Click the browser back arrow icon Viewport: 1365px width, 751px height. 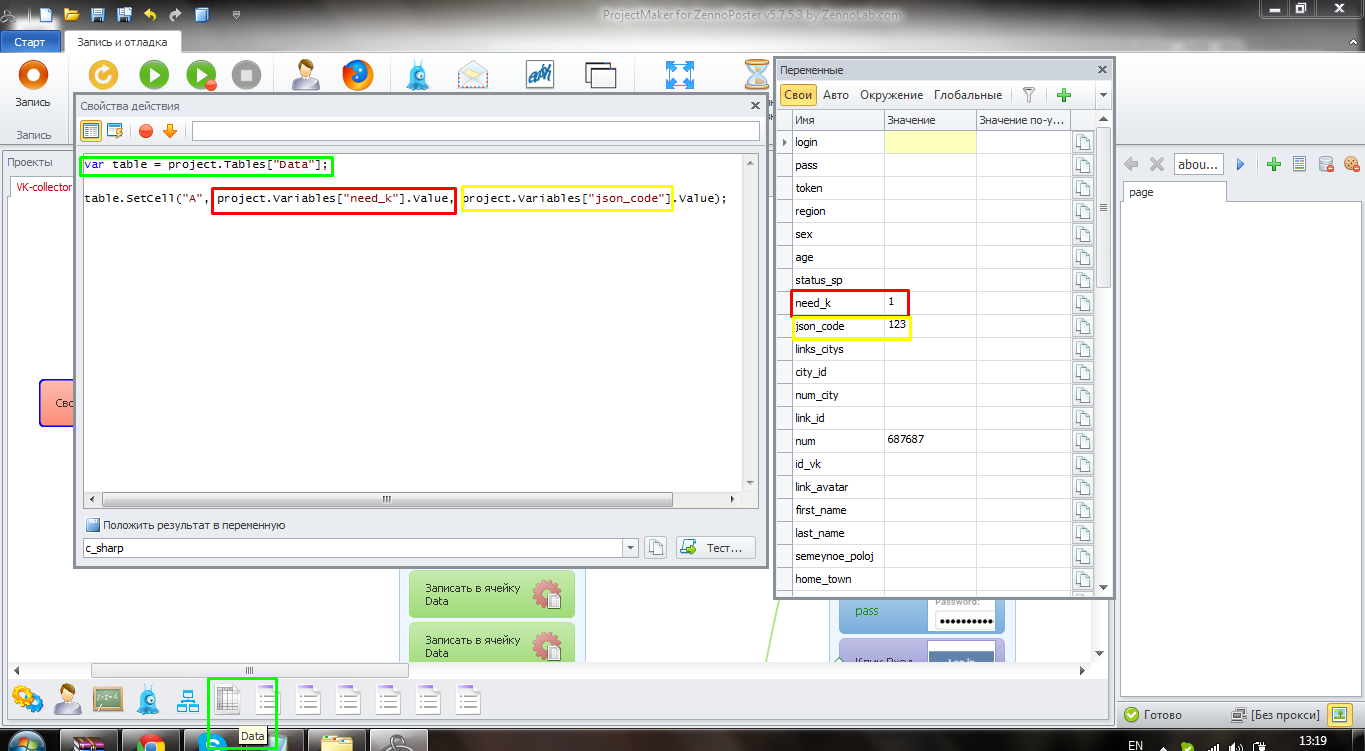coord(1132,164)
